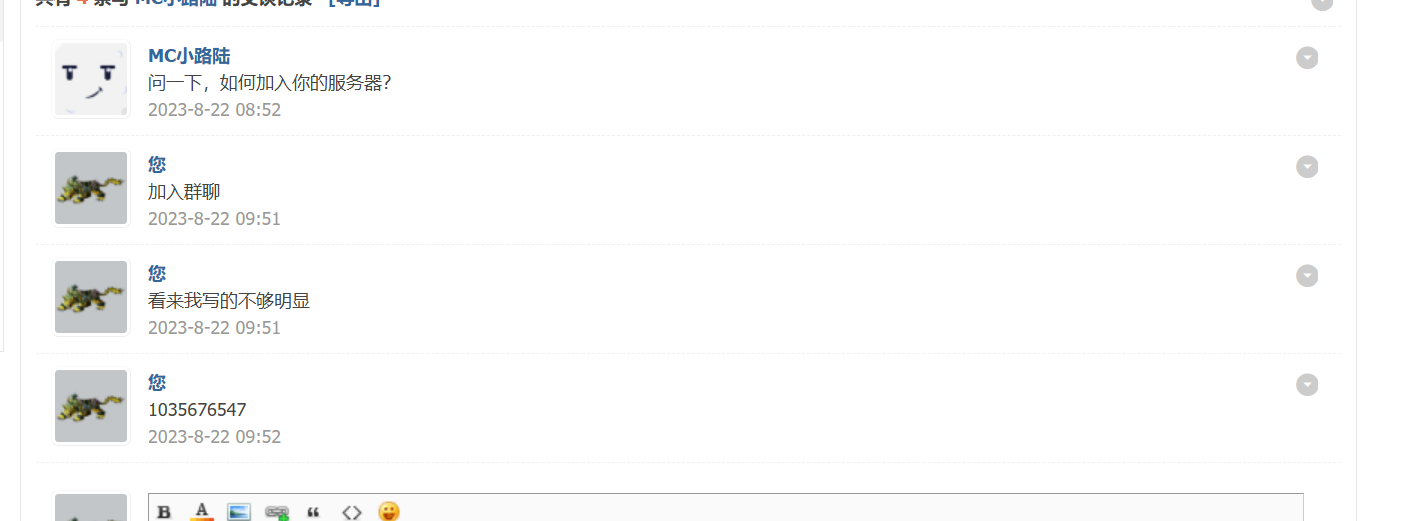Image resolution: width=1406 pixels, height=521 pixels.
Task: Click MC小路陆's avatar image
Action: point(91,80)
